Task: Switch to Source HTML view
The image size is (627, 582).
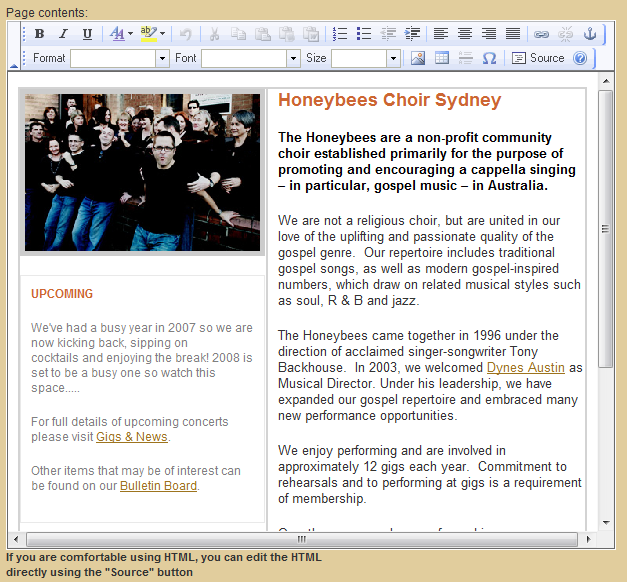Action: 538,58
